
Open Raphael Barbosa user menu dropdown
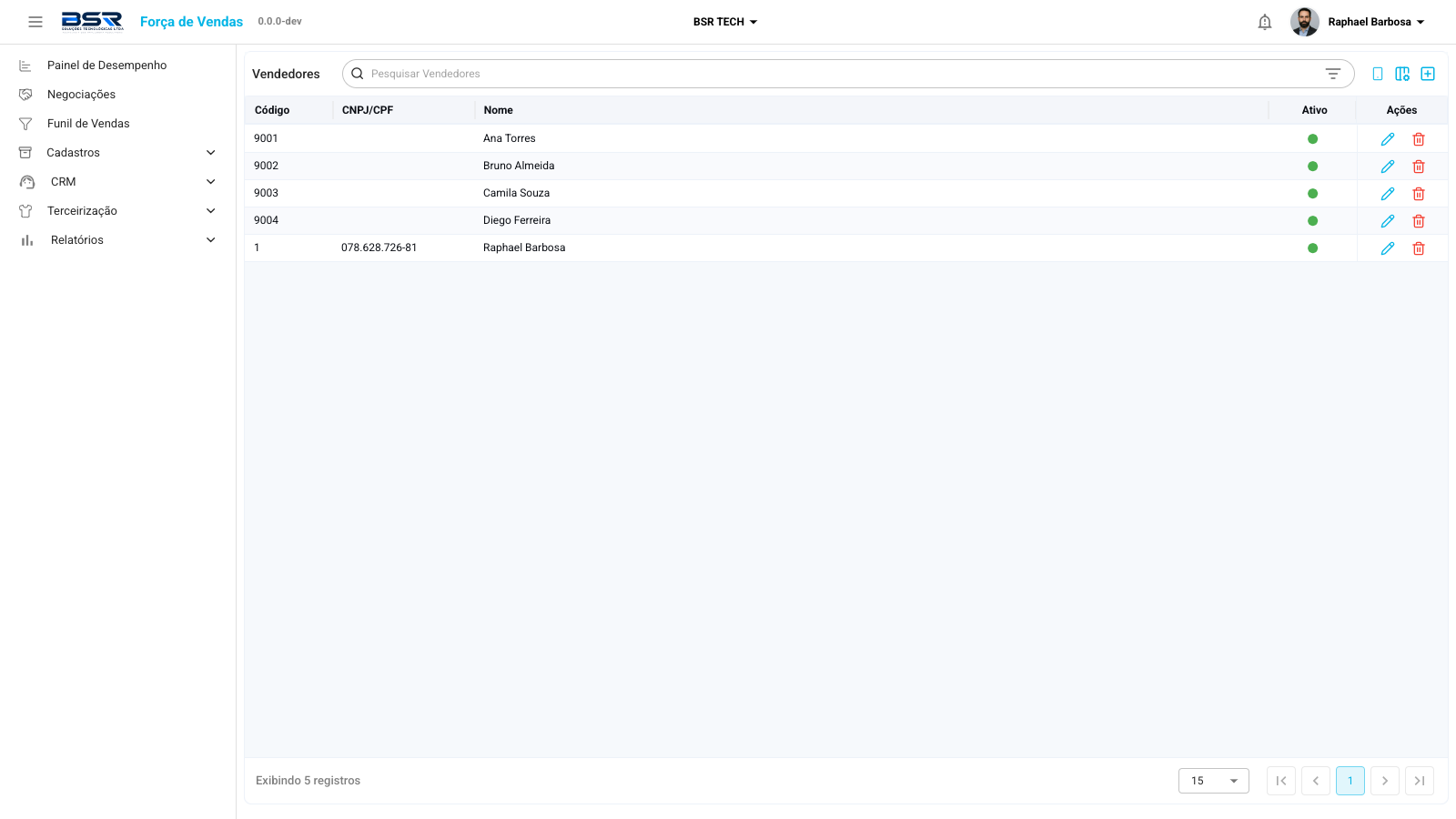point(1376,22)
